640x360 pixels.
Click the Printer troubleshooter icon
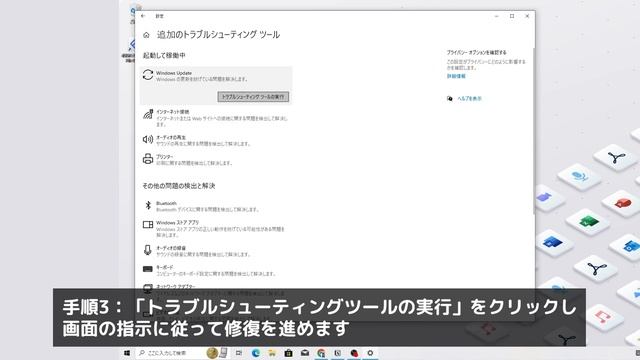pos(148,158)
